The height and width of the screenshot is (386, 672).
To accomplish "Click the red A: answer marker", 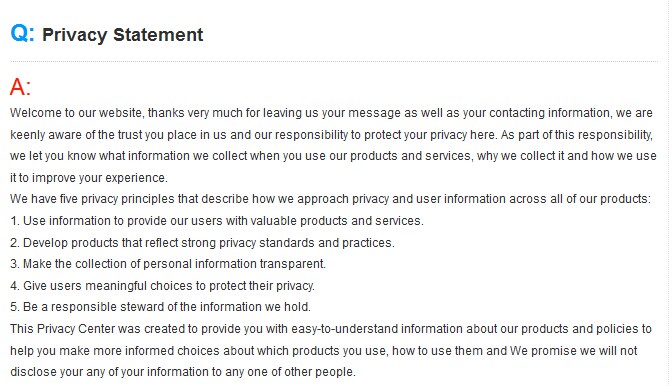I will (x=20, y=87).
